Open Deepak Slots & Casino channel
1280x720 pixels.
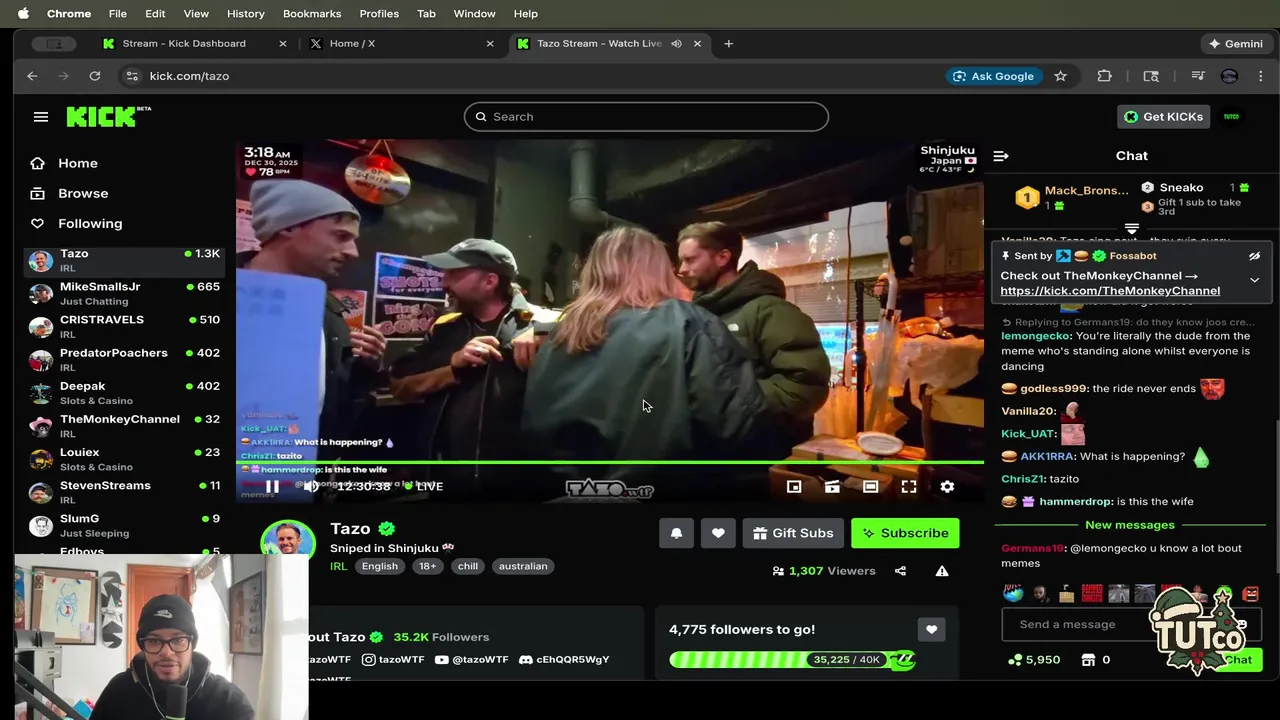click(x=124, y=392)
